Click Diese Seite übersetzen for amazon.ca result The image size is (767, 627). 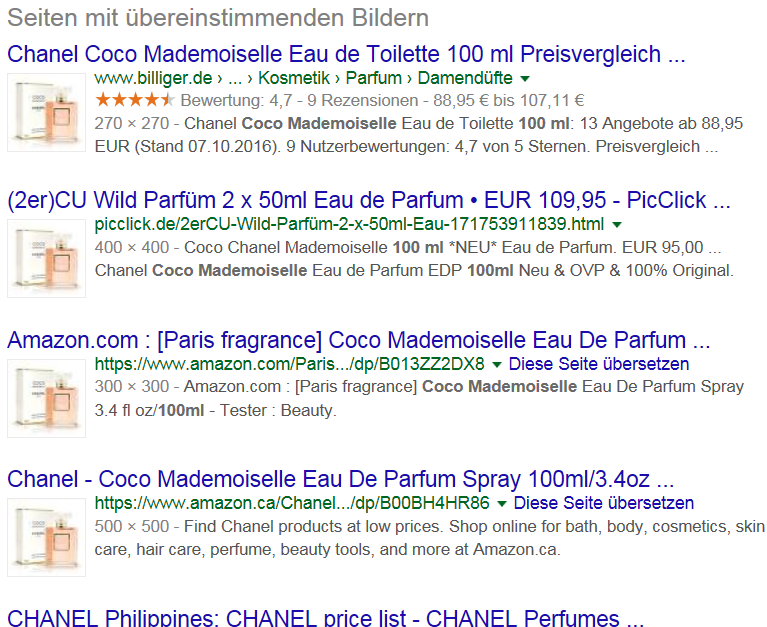[604, 503]
